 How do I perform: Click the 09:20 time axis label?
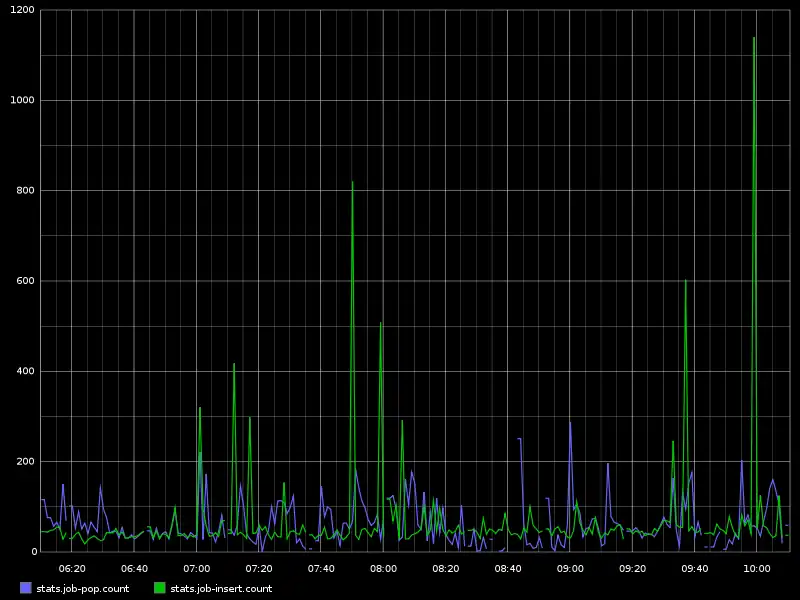click(x=632, y=568)
